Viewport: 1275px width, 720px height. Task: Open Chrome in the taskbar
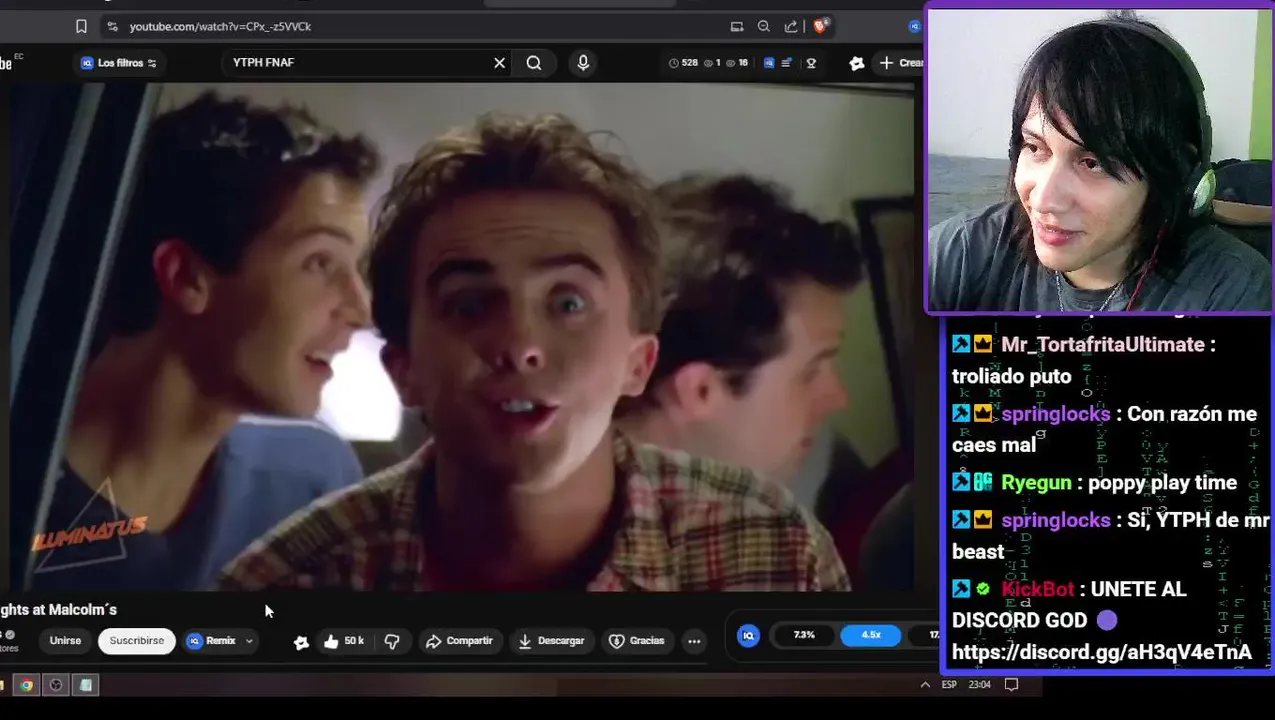[26, 685]
